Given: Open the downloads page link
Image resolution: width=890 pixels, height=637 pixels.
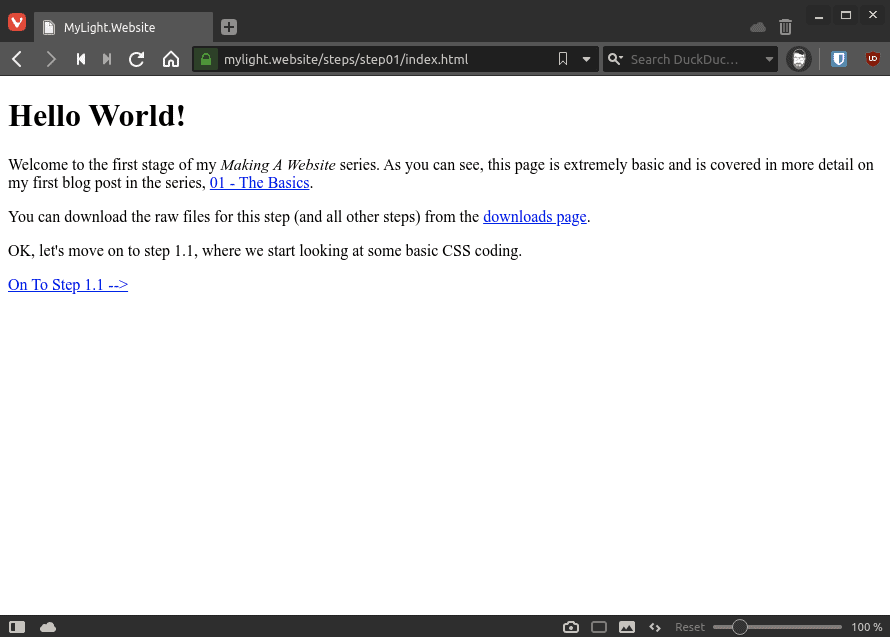Looking at the screenshot, I should tap(534, 217).
